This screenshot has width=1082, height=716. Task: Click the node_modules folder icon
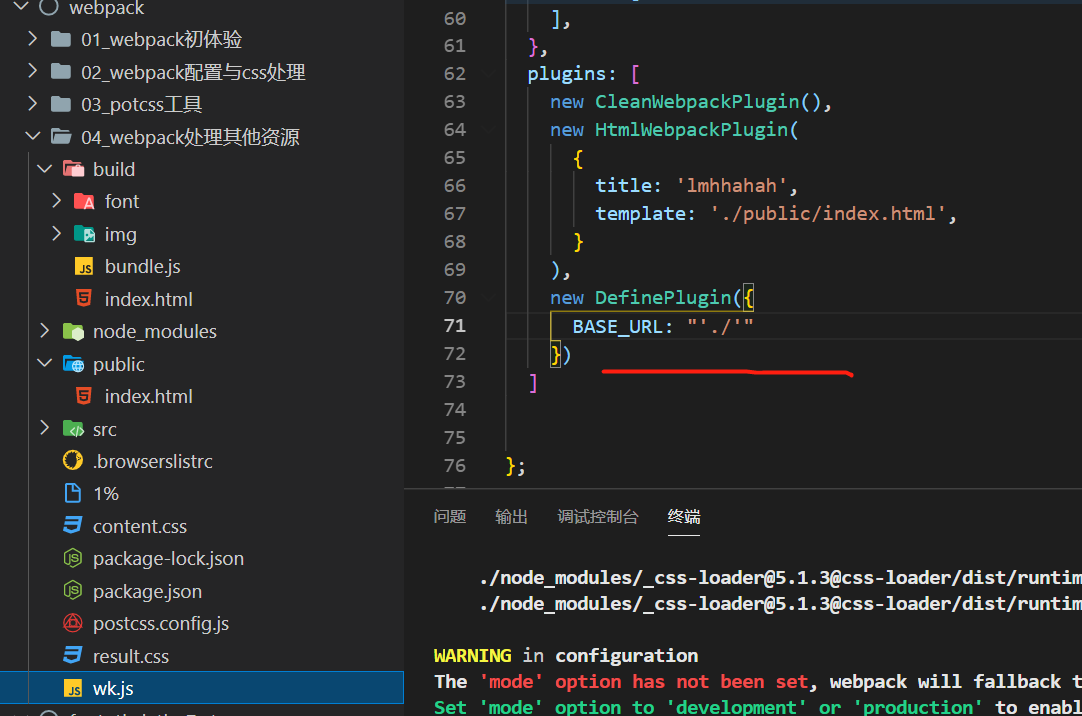click(73, 332)
